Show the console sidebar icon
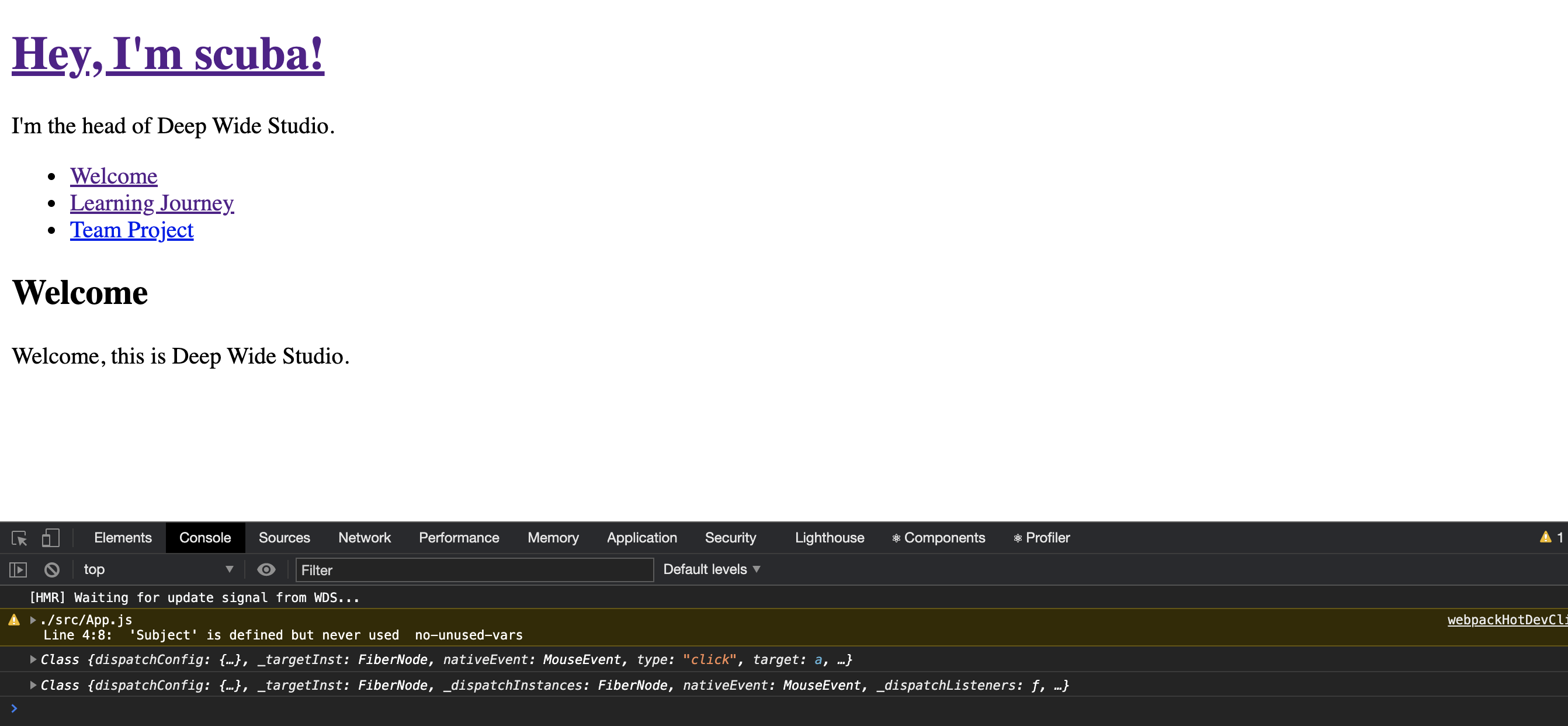This screenshot has width=1568, height=726. click(x=18, y=569)
